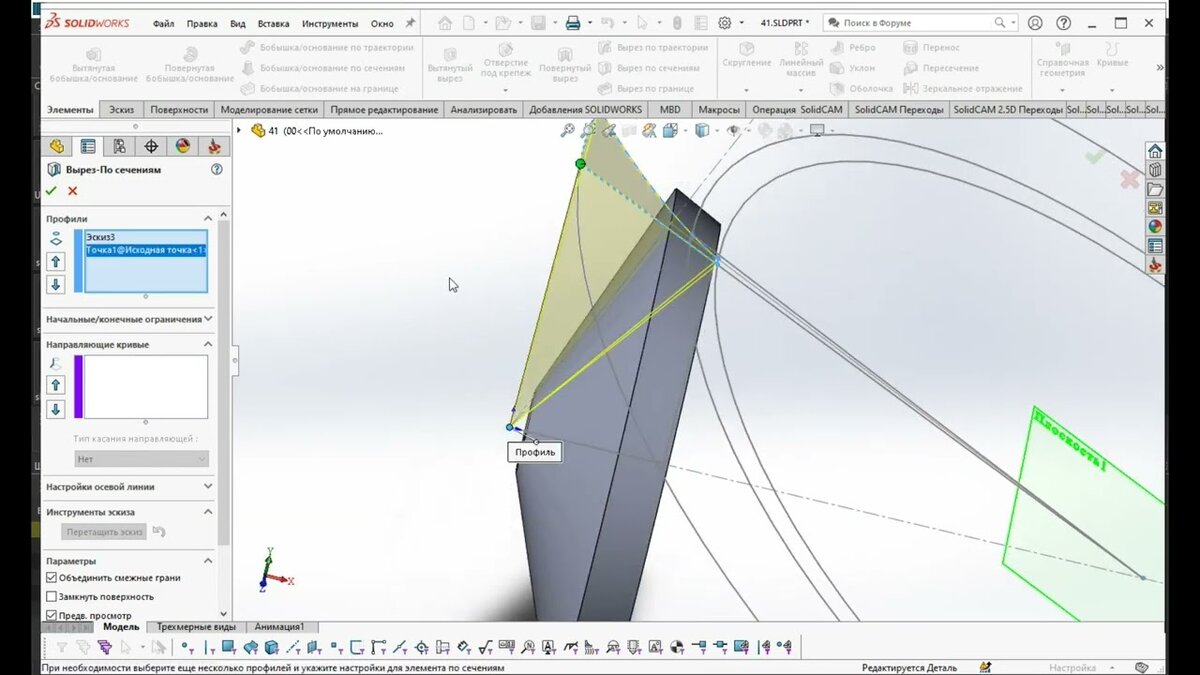Move selected profile up in list
Screen dimensions: 1200x675
pyautogui.click(x=56, y=261)
